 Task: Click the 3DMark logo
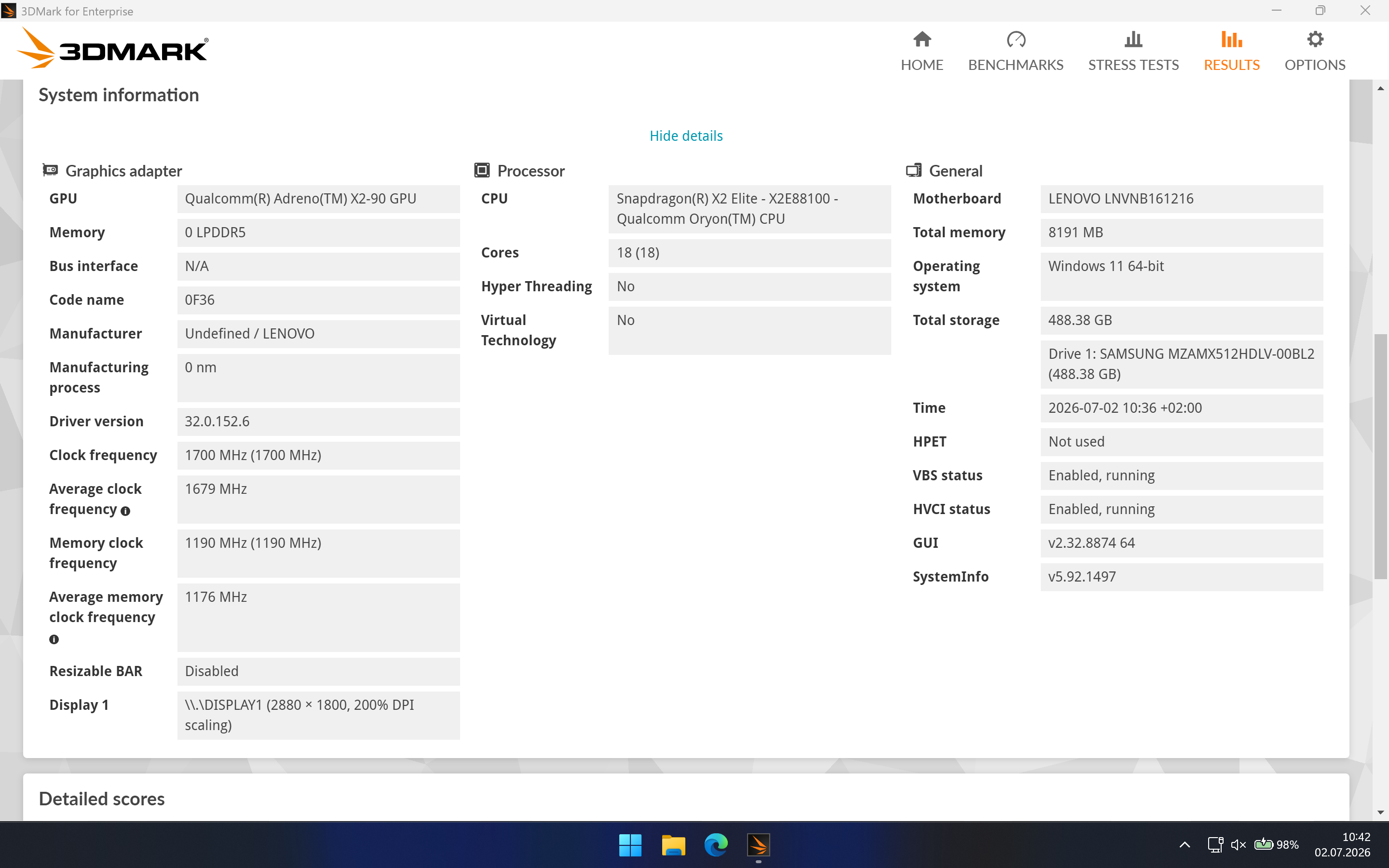click(112, 48)
